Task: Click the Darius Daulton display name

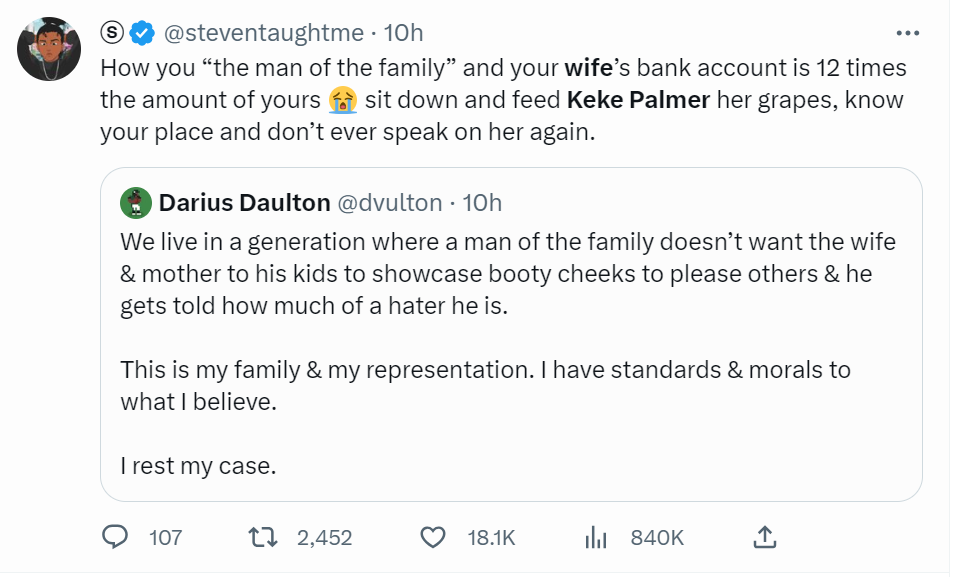Action: click(x=244, y=203)
